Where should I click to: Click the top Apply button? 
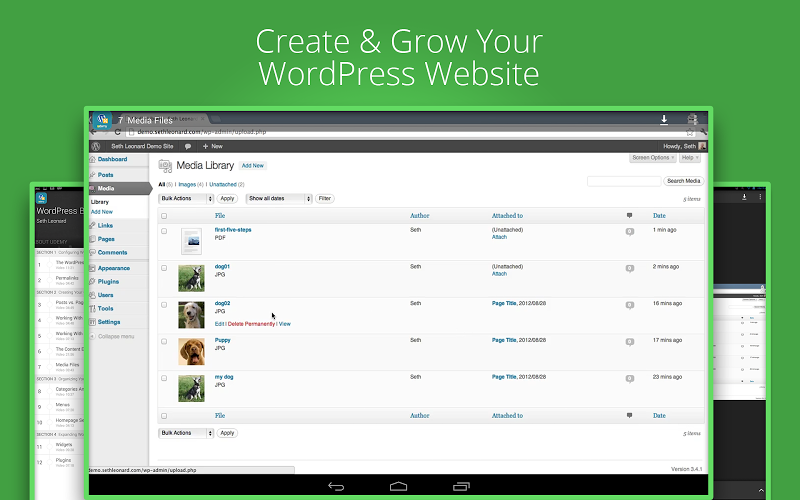click(227, 198)
